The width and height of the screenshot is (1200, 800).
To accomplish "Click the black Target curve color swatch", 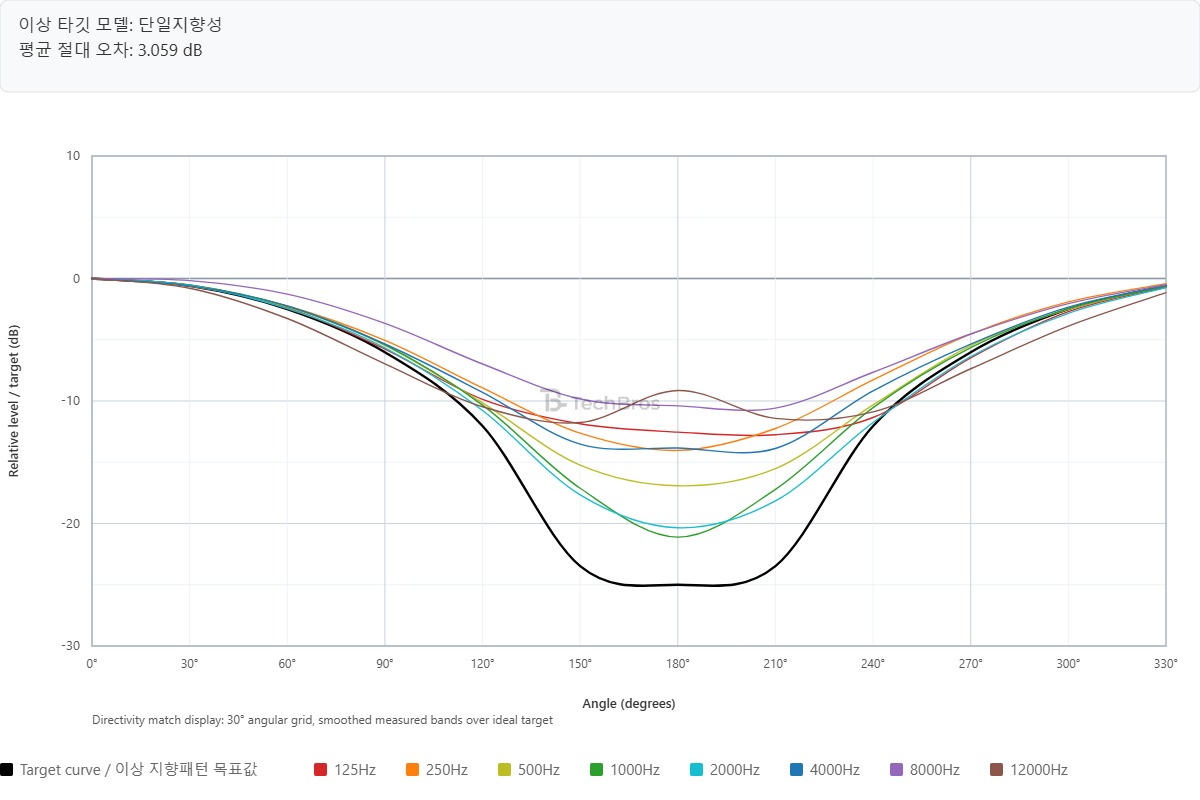I will pyautogui.click(x=7, y=769).
